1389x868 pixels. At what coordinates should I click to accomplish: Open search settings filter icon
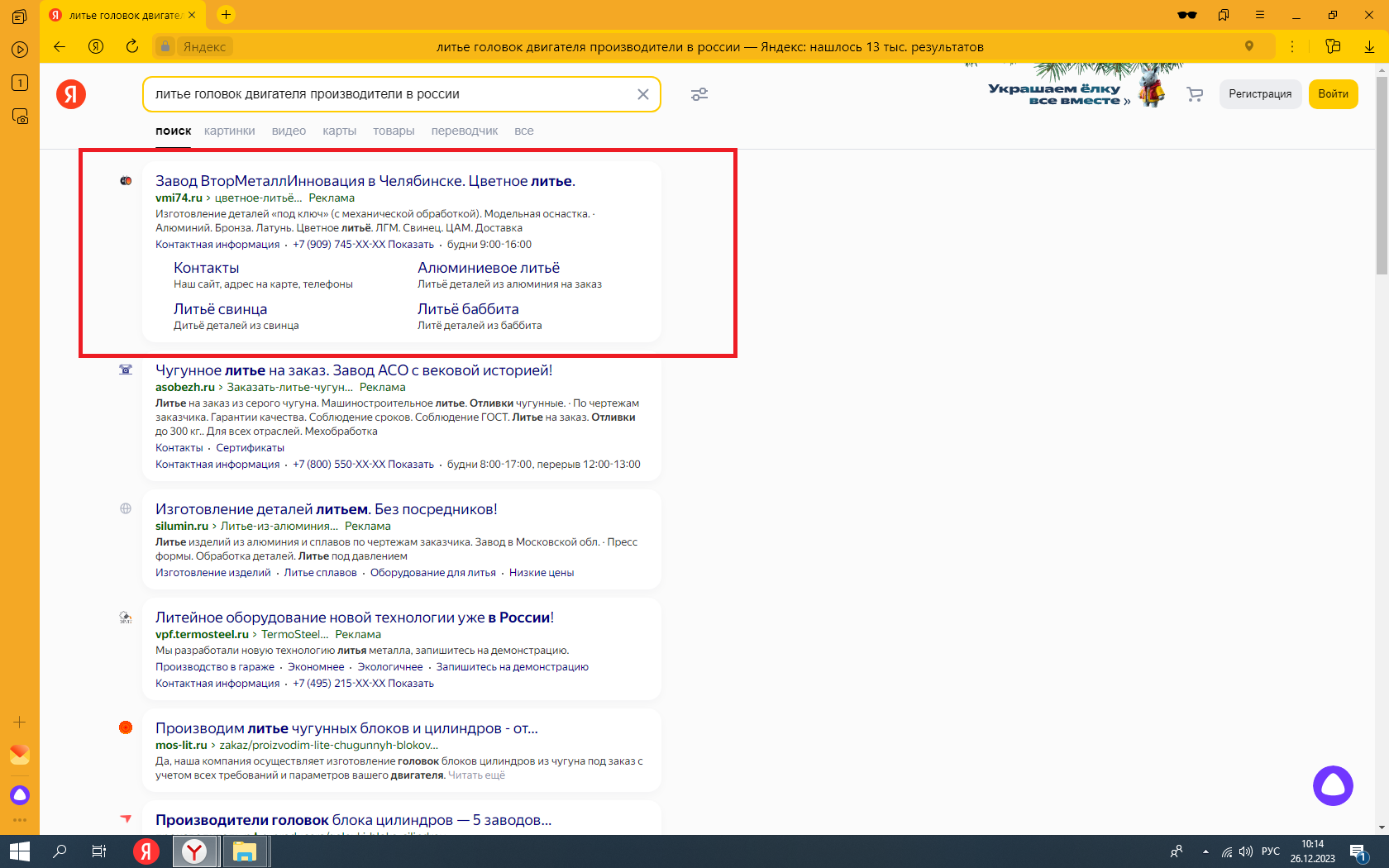pos(699,94)
